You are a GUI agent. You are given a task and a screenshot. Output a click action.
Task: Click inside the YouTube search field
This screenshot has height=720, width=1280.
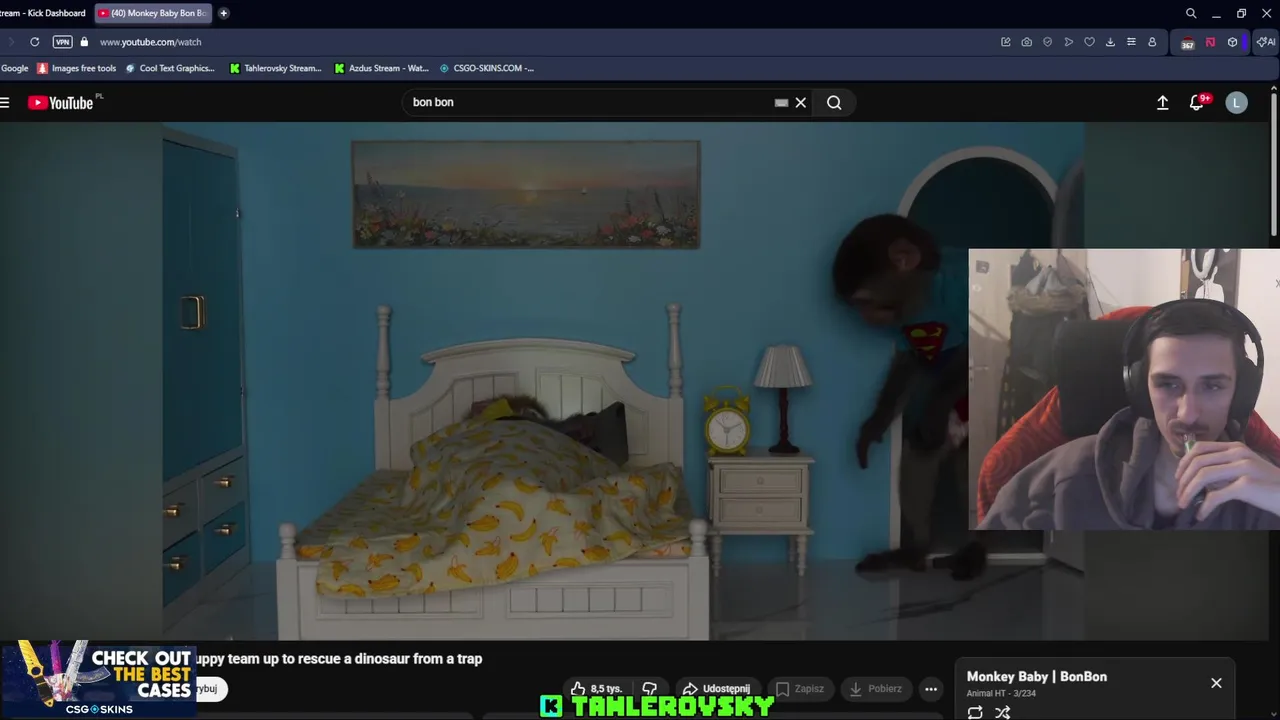[590, 102]
